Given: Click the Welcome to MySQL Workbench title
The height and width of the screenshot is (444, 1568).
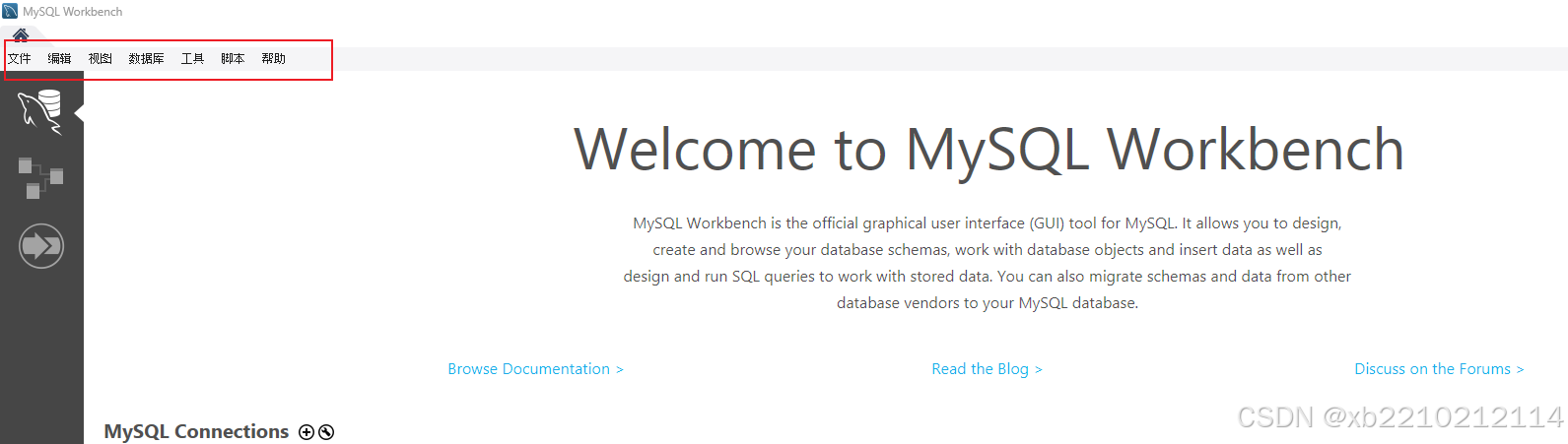Looking at the screenshot, I should 989,150.
